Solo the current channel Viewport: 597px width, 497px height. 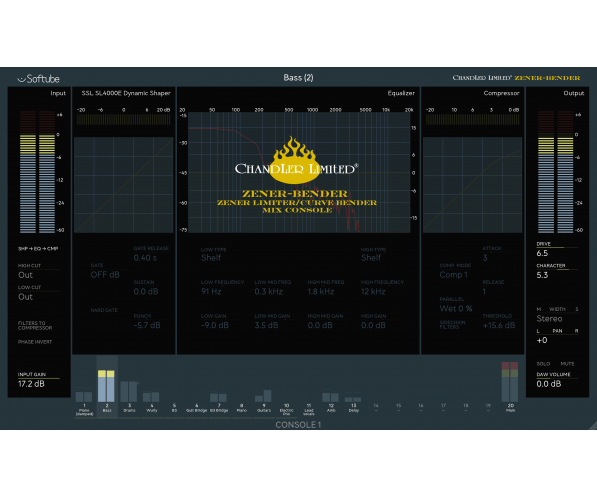point(543,364)
